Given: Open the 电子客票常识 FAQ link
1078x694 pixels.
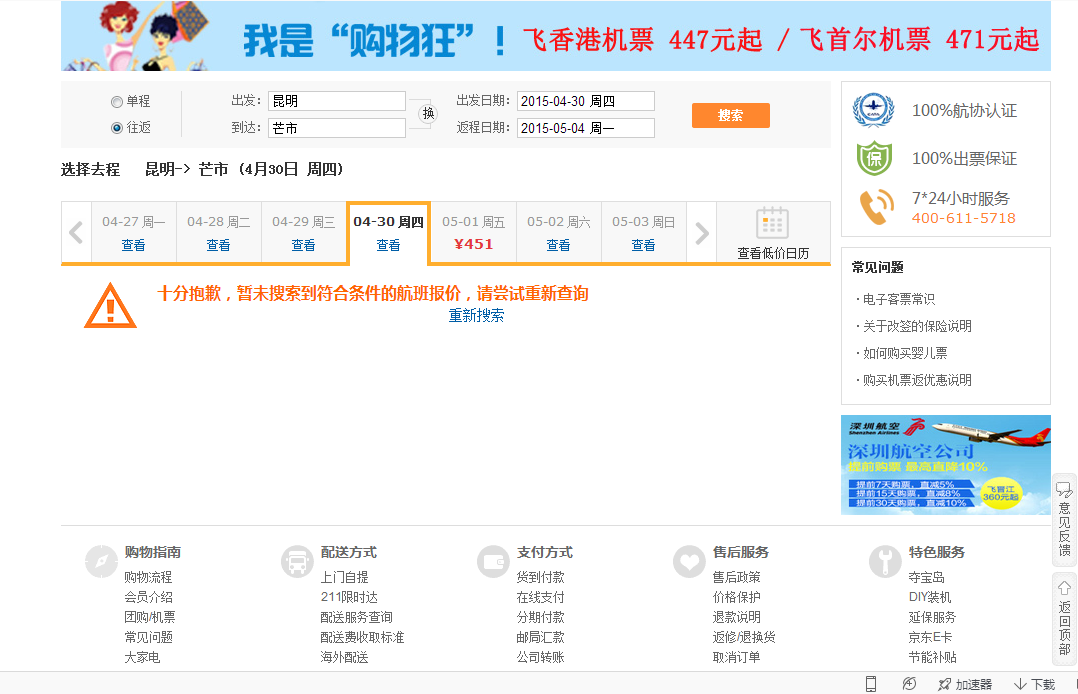Looking at the screenshot, I should (898, 299).
